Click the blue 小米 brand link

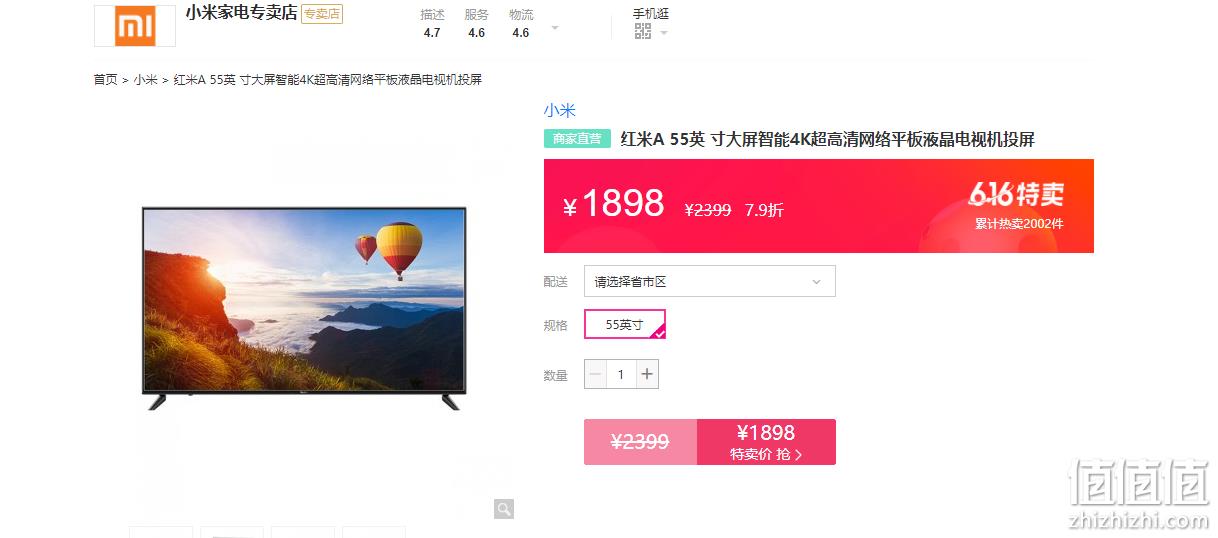point(560,110)
